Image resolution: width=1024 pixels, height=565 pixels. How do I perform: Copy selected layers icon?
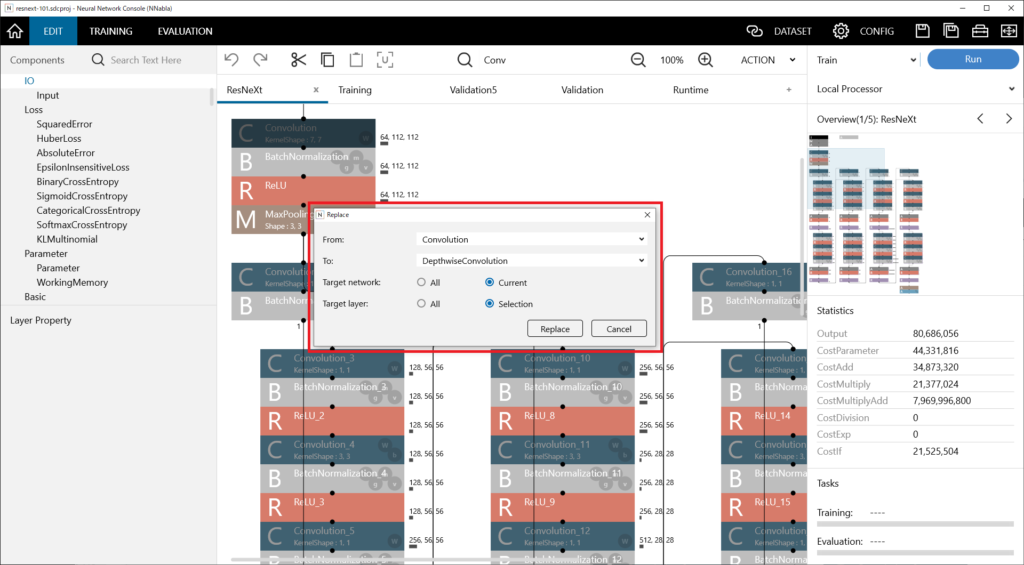pos(327,59)
